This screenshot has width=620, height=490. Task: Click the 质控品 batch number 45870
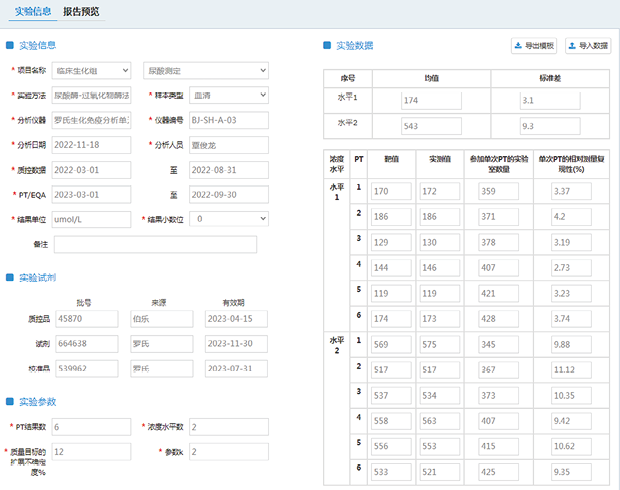click(87, 319)
